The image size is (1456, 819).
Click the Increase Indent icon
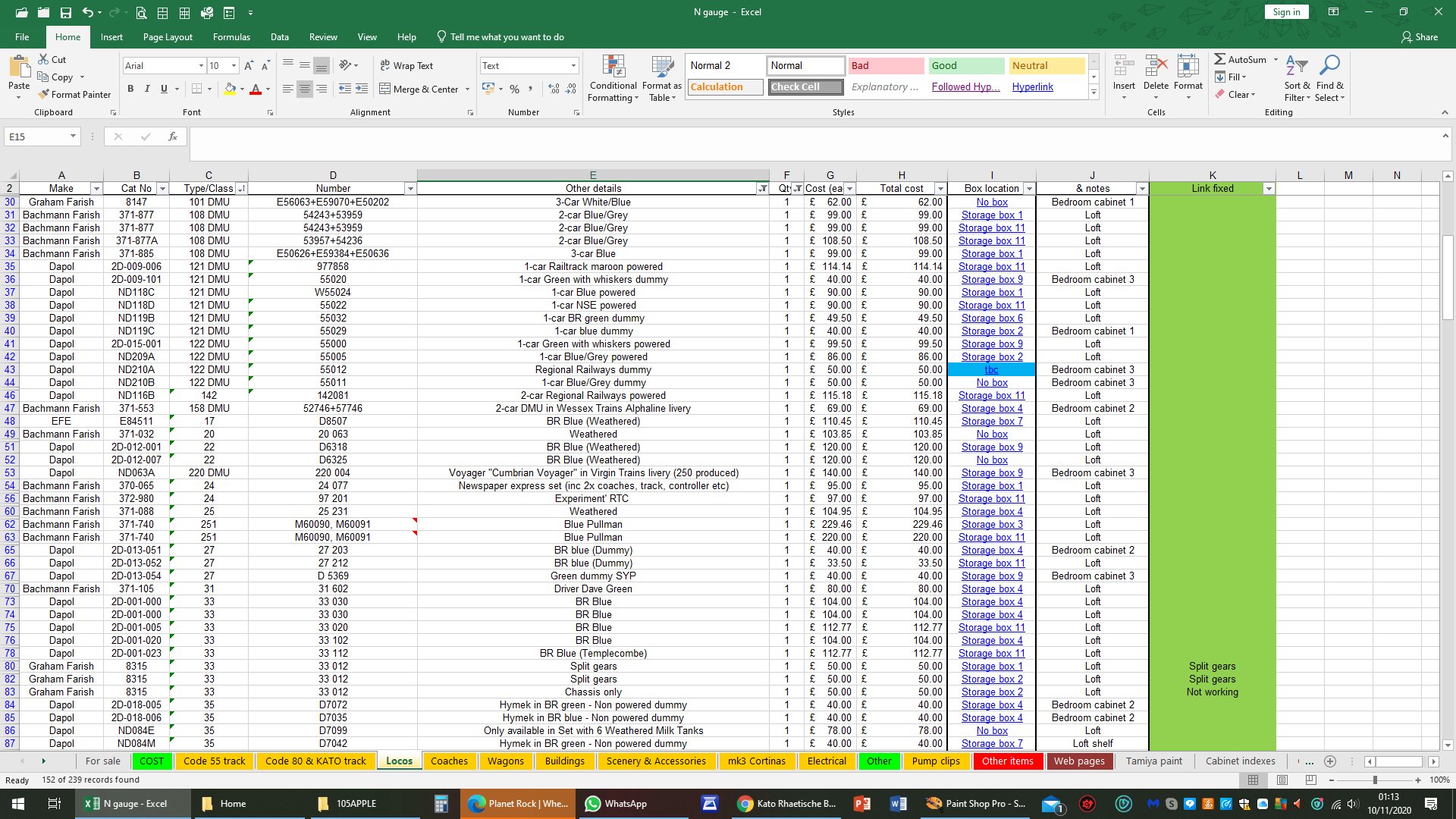pos(362,89)
